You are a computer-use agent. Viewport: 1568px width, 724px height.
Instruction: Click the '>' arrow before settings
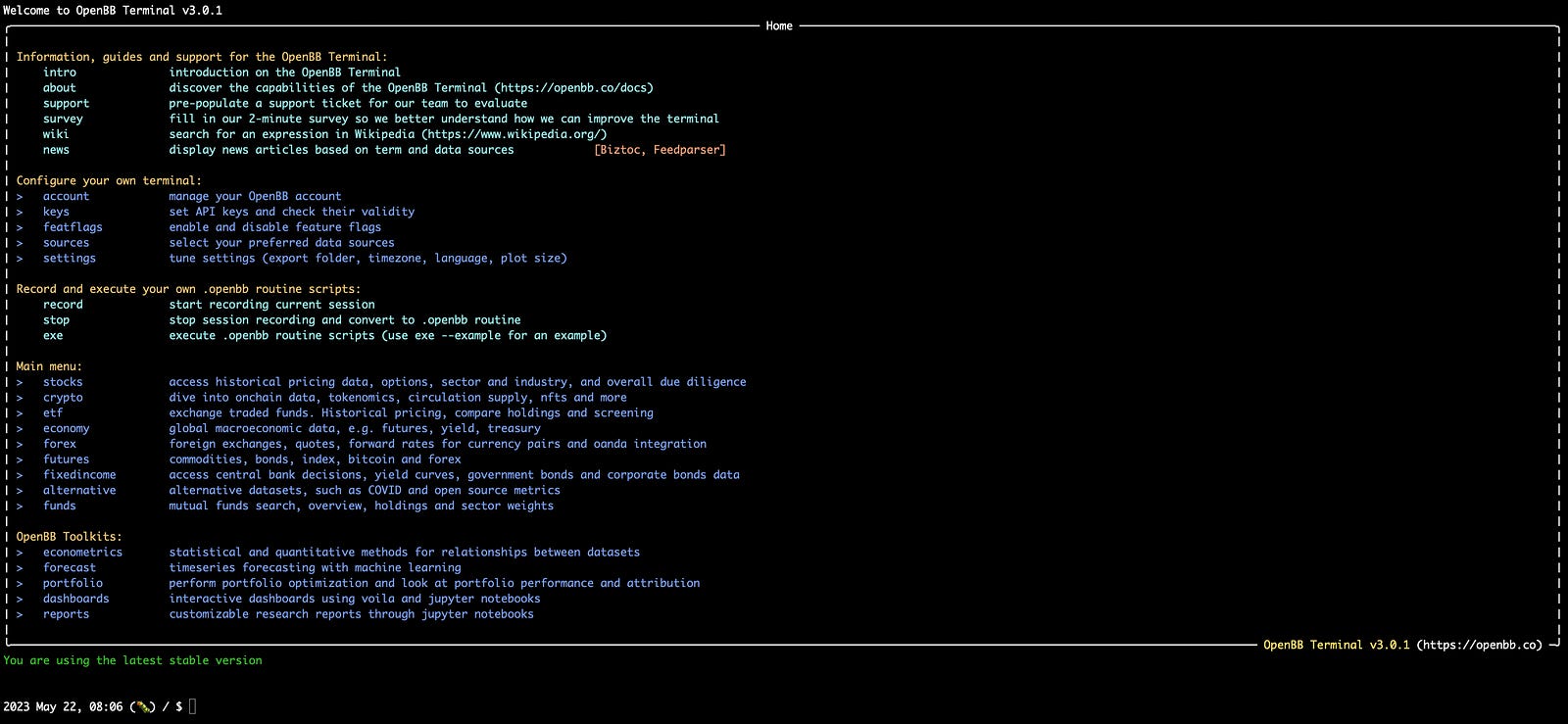click(x=20, y=259)
